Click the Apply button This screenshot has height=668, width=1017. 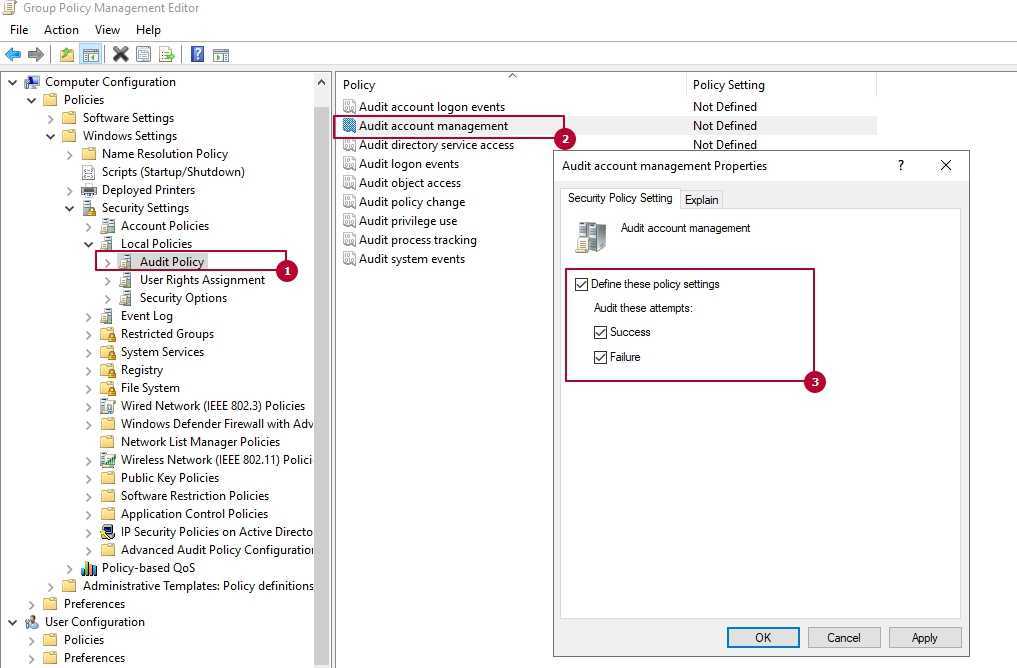pyautogui.click(x=924, y=638)
